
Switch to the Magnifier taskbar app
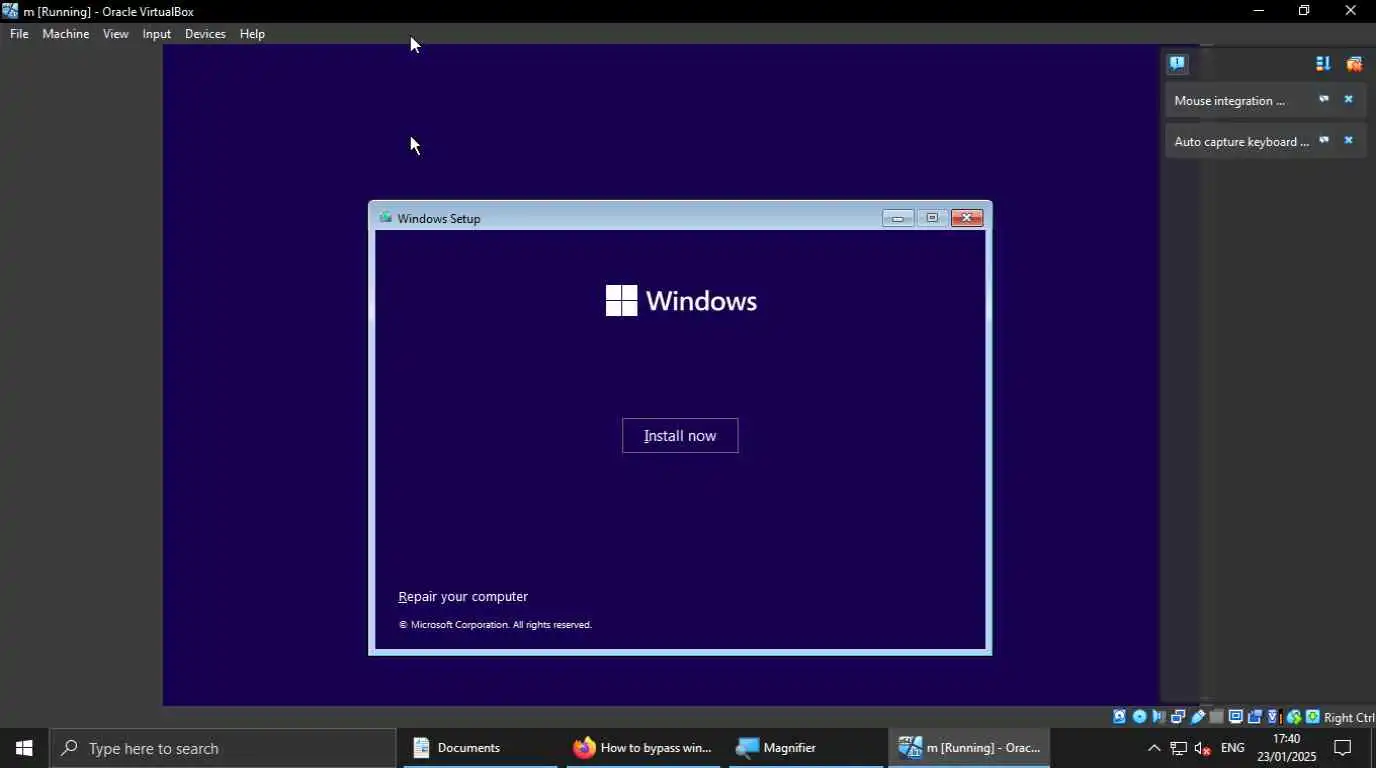pyautogui.click(x=805, y=748)
